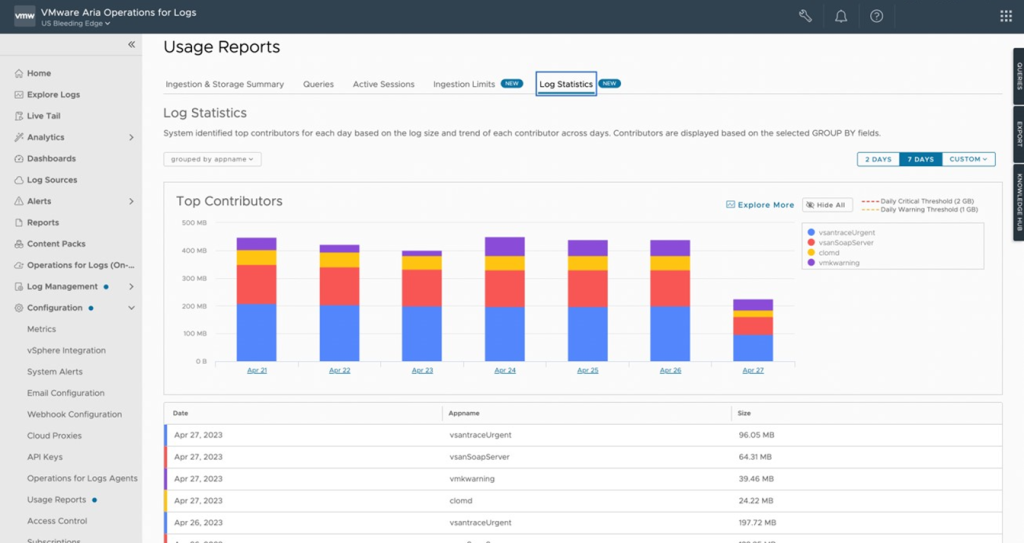Viewport: 1024px width, 543px height.
Task: Click the vsantraceUrgent blue legend swatch
Action: 811,232
